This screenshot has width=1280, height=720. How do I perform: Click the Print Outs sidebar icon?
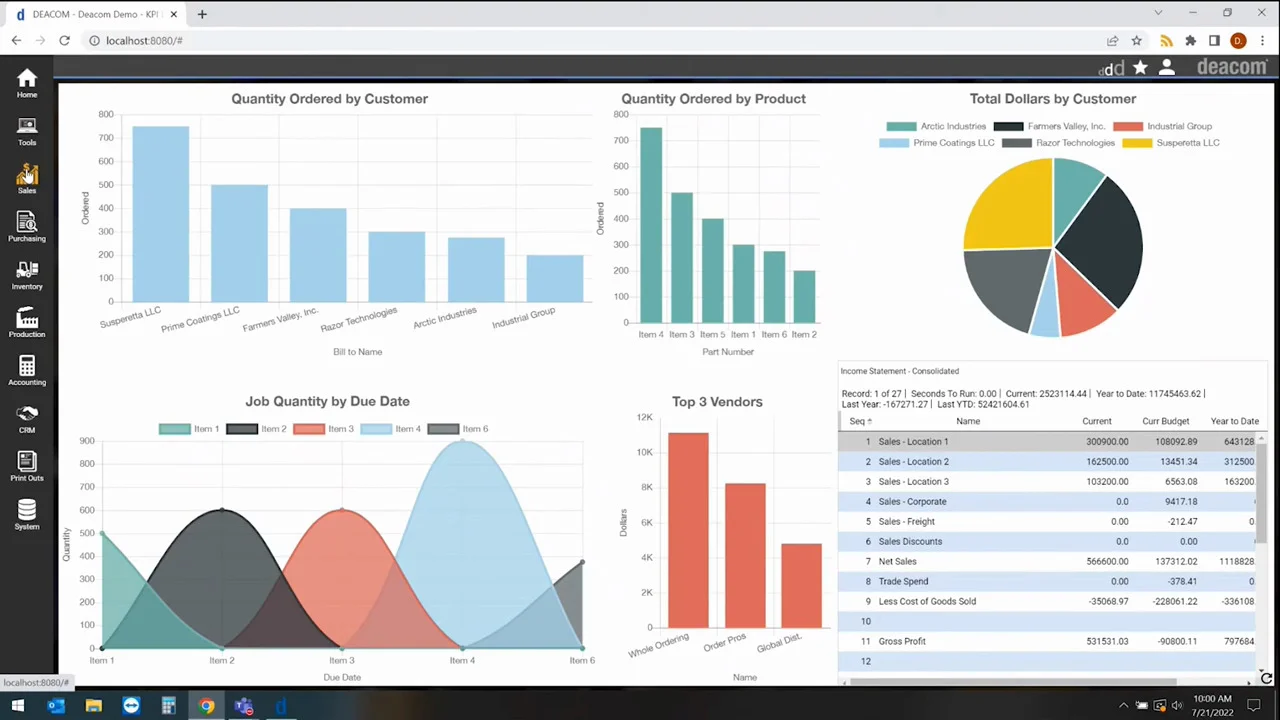[x=27, y=466]
